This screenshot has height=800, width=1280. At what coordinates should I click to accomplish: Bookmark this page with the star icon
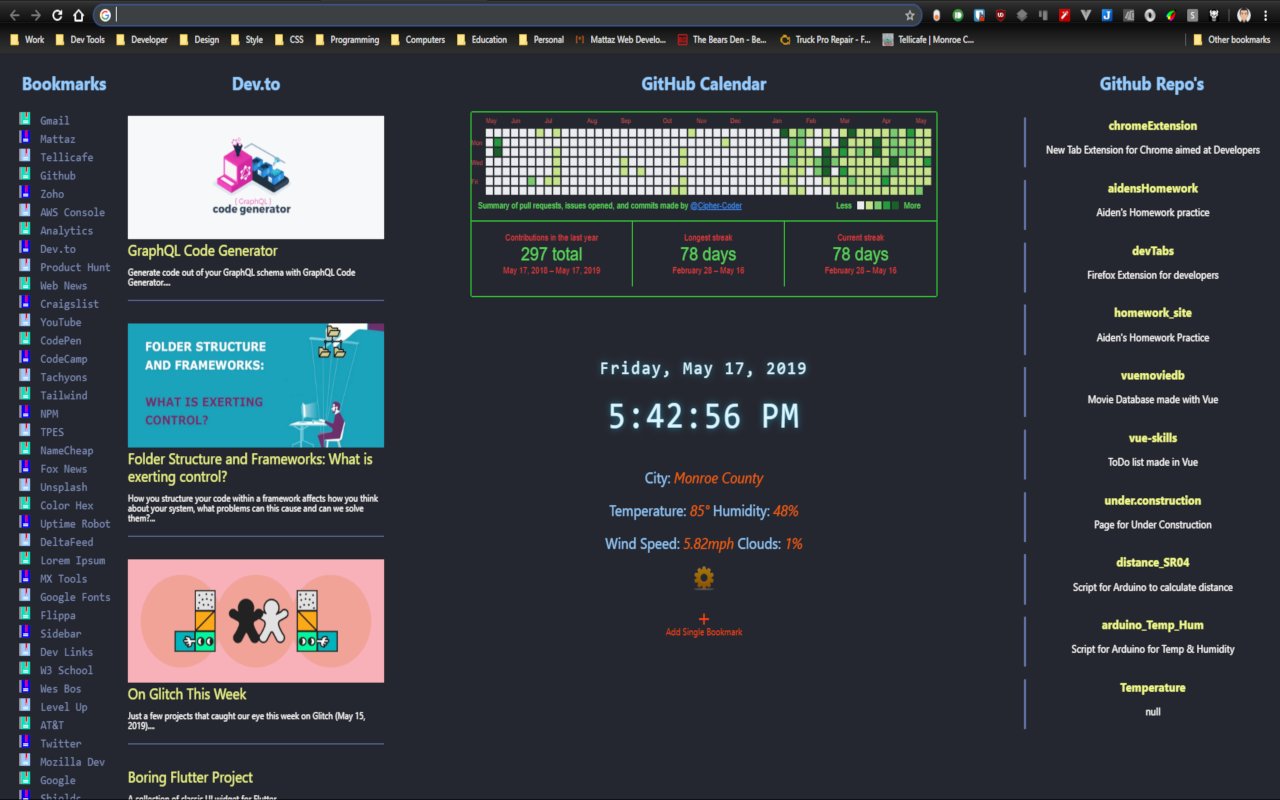pyautogui.click(x=909, y=15)
